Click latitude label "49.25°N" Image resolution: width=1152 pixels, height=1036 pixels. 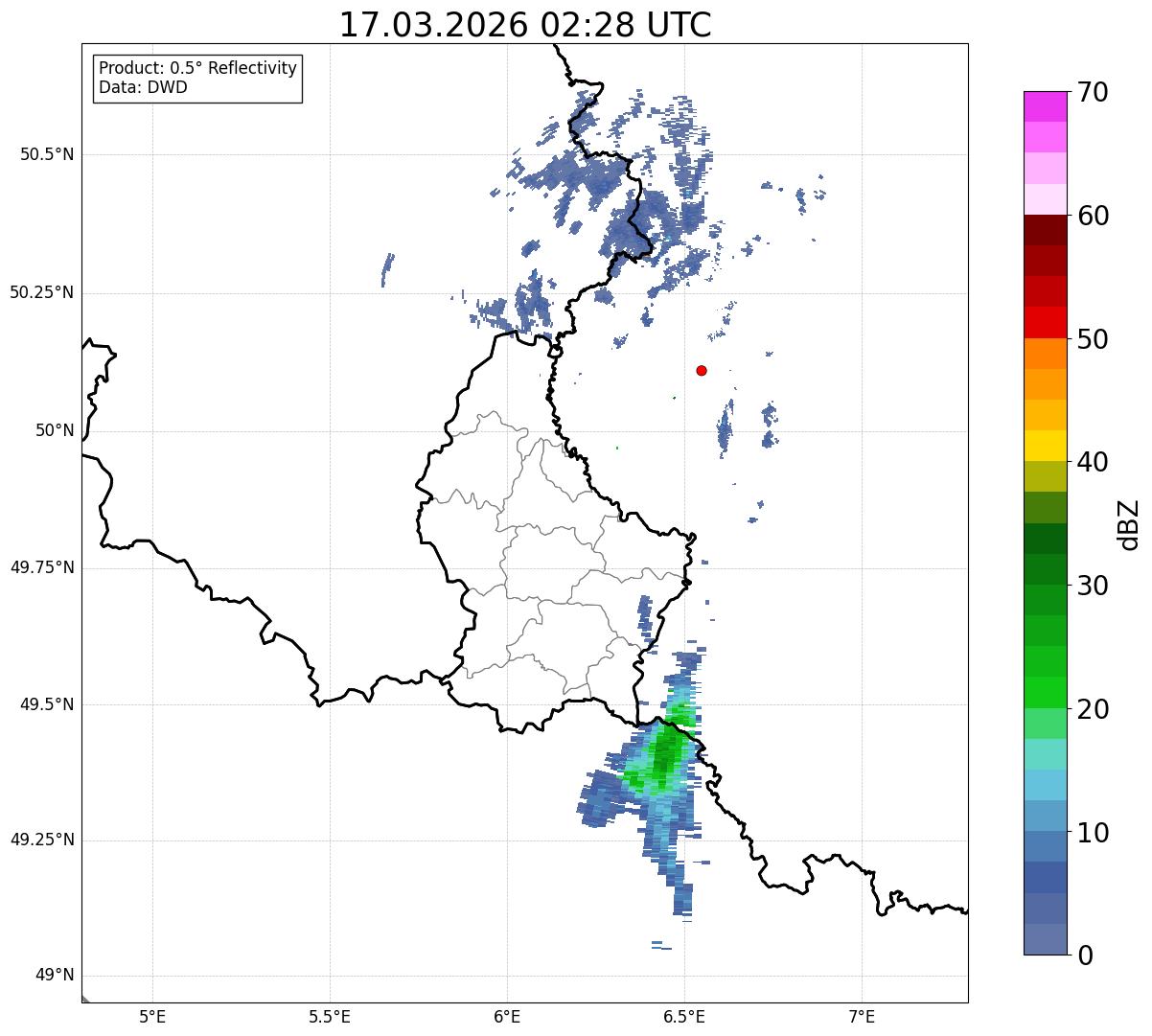tap(41, 840)
